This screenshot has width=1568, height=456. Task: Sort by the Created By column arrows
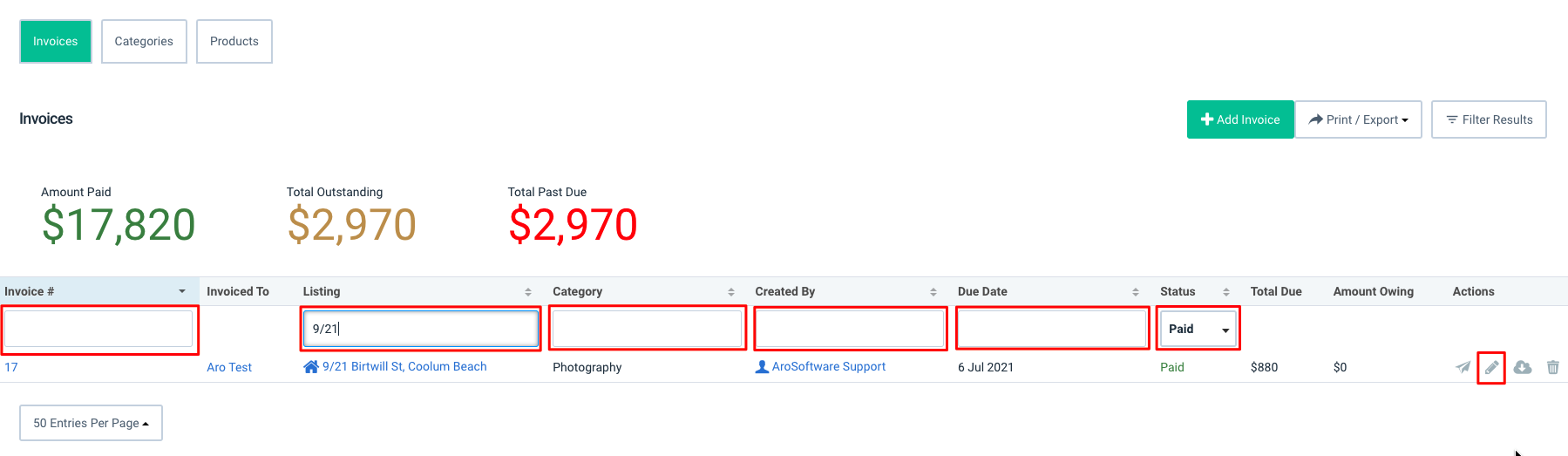point(933,292)
